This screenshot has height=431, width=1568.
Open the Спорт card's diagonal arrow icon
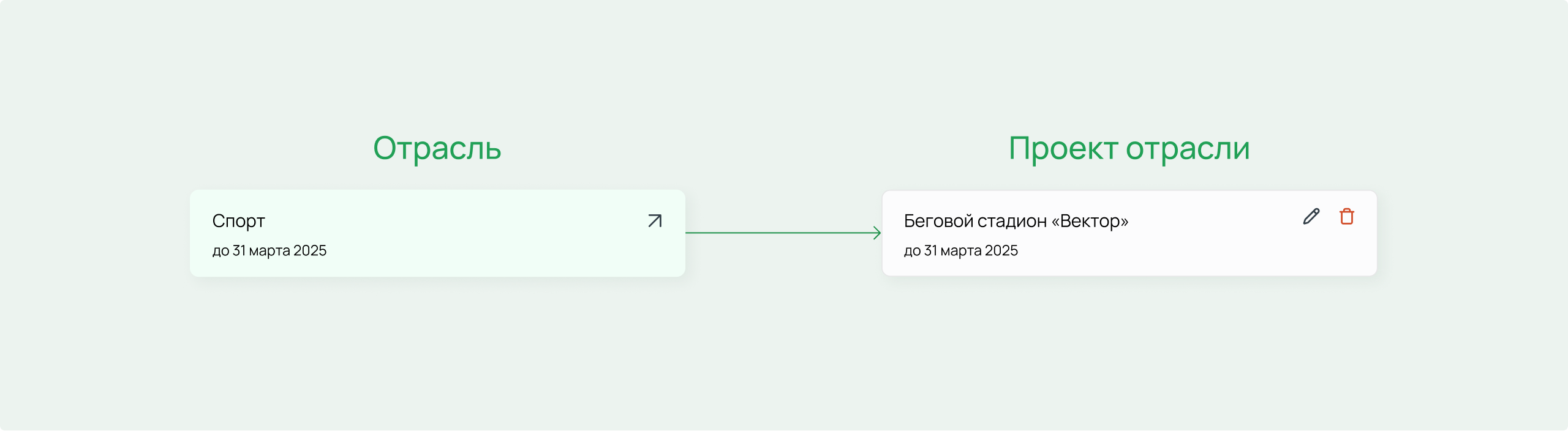[x=655, y=221]
